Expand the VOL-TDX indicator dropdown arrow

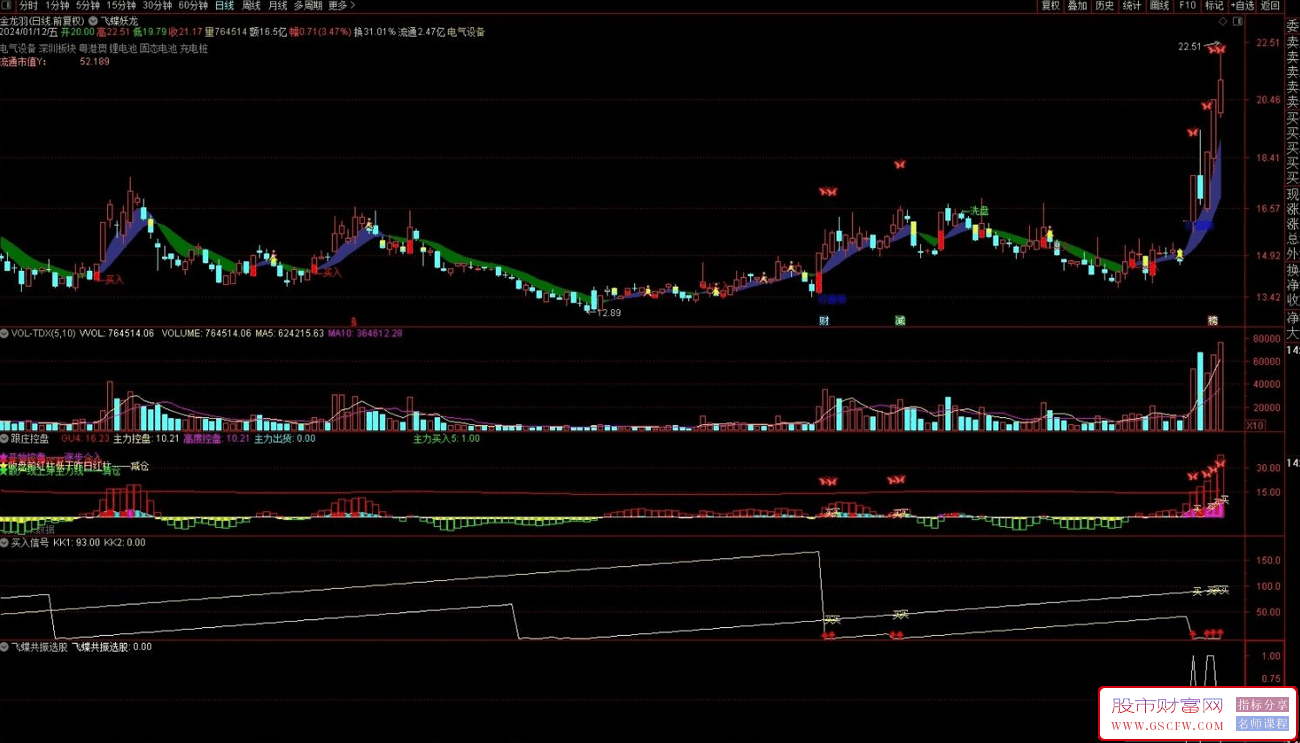coord(5,333)
